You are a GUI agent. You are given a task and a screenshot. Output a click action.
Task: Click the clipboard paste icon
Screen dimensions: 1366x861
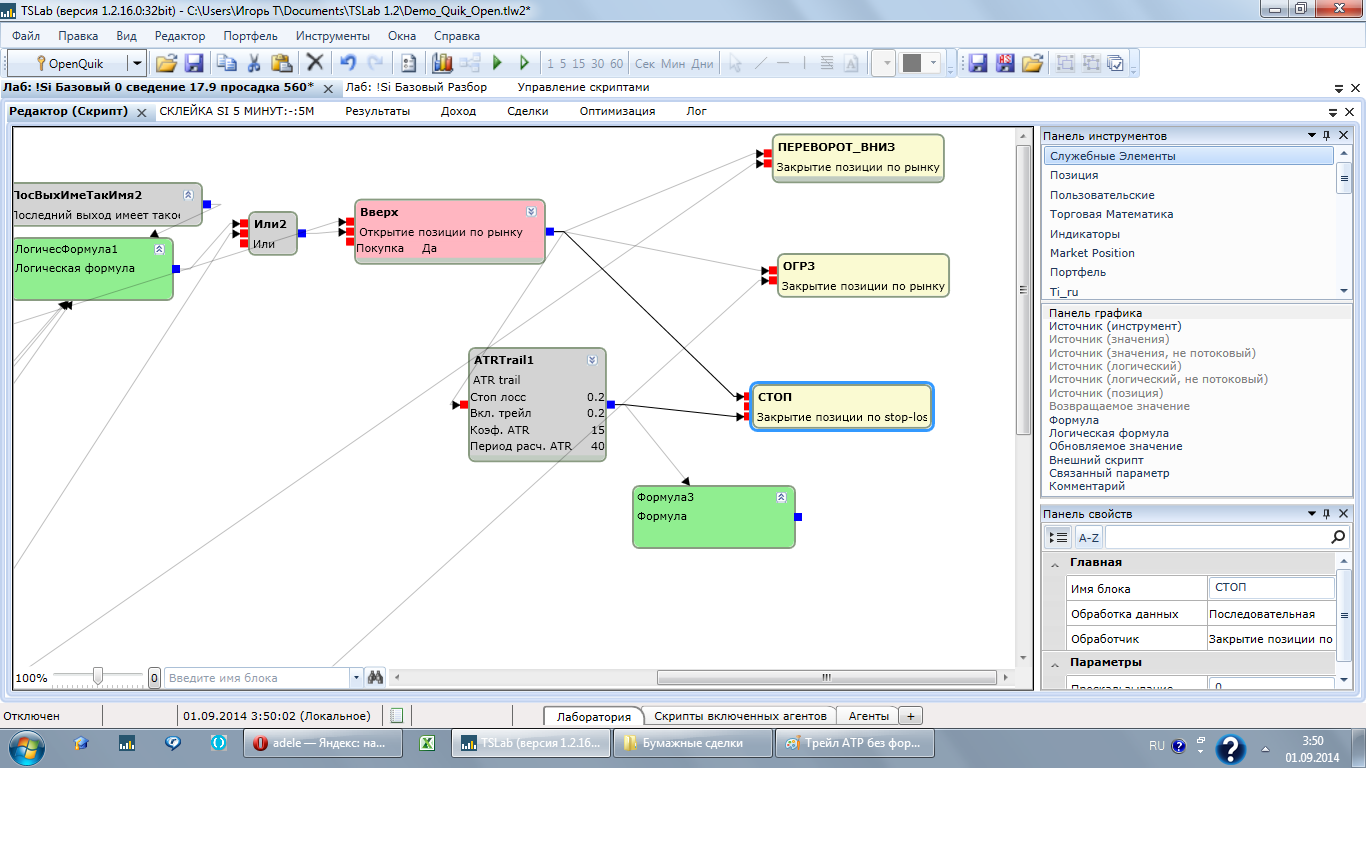point(280,63)
